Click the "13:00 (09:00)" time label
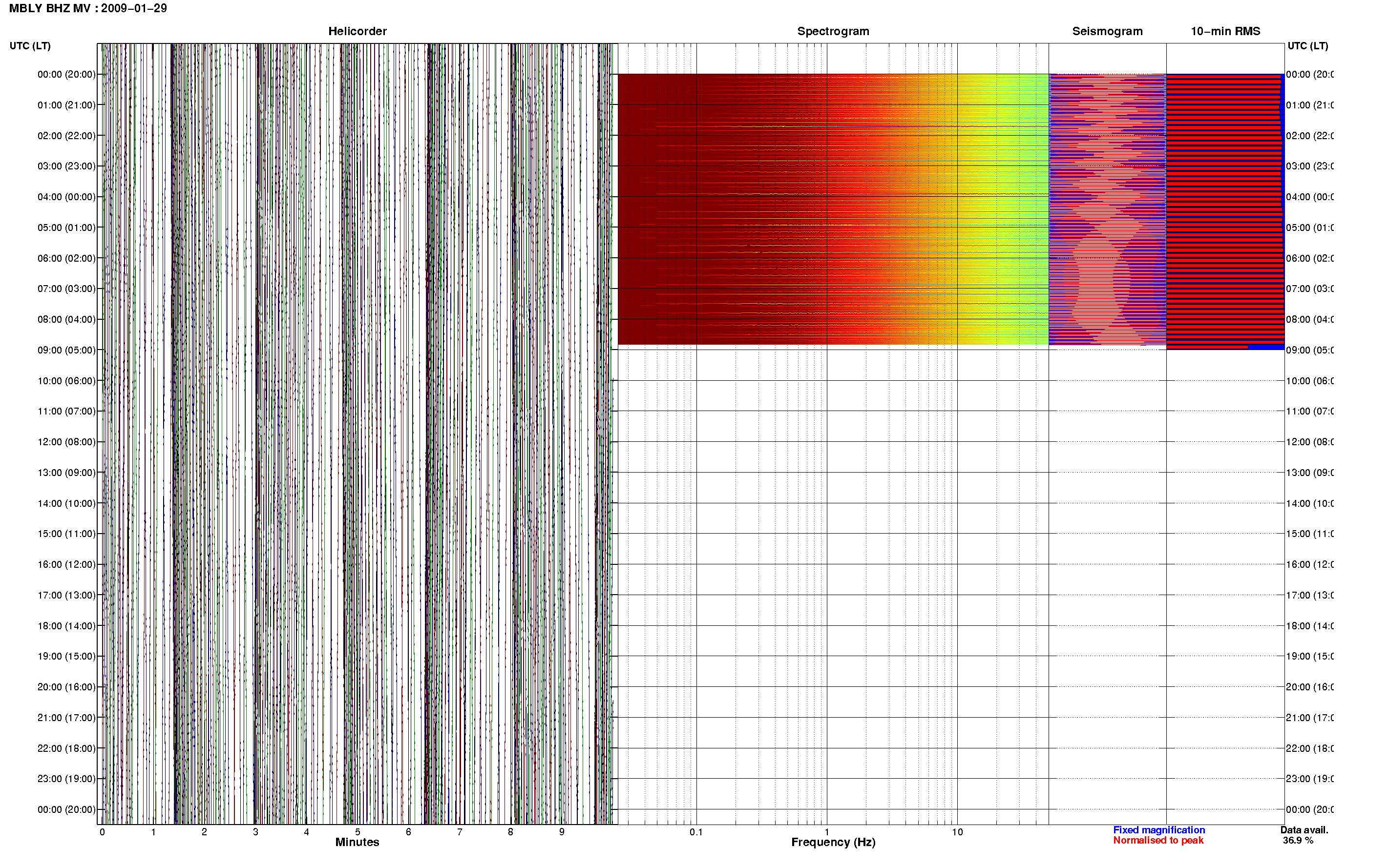The height and width of the screenshot is (868, 1389). [66, 473]
